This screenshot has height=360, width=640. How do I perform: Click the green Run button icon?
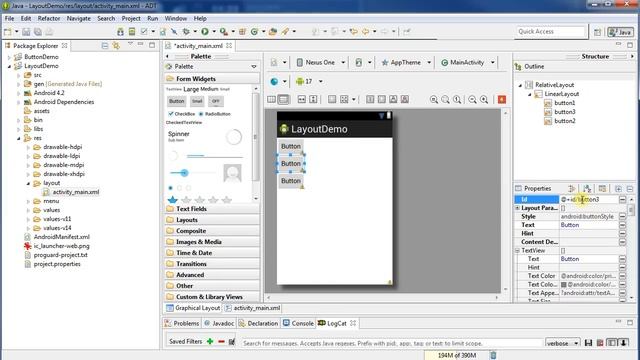click(x=205, y=32)
